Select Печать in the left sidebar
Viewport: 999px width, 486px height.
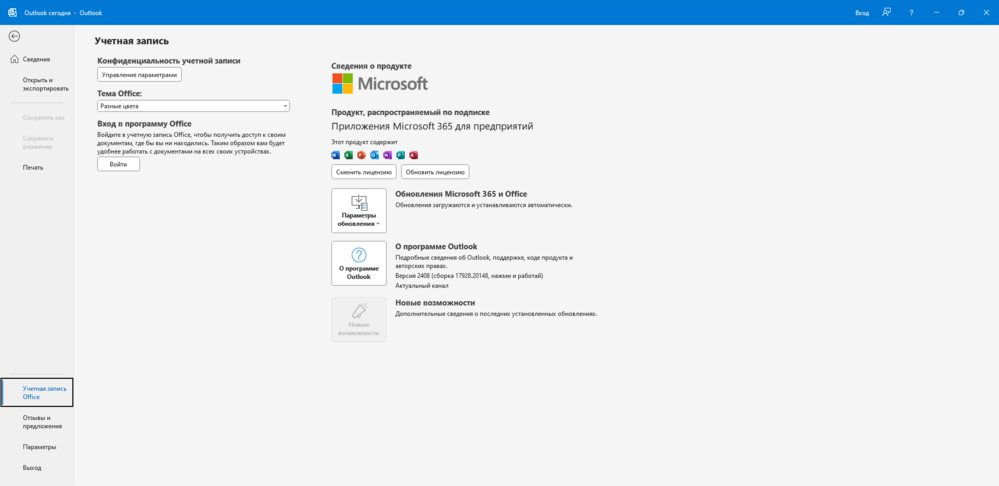tap(33, 167)
